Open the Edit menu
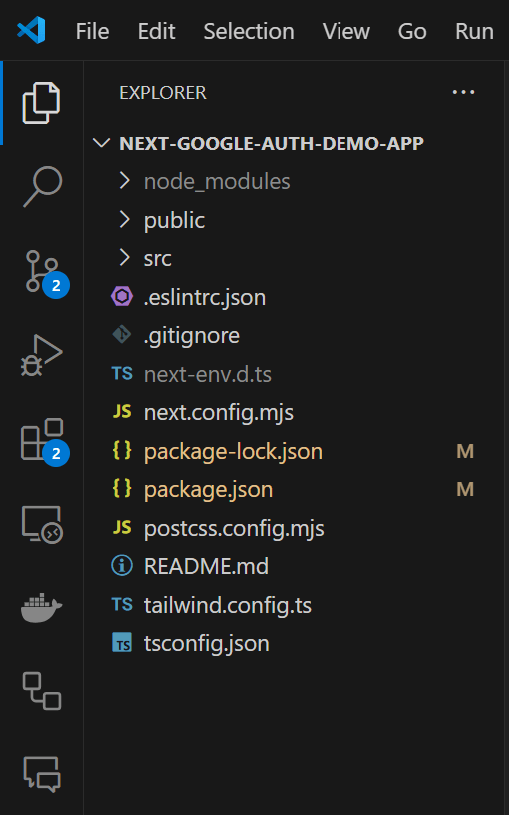The height and width of the screenshot is (815, 509). (156, 31)
